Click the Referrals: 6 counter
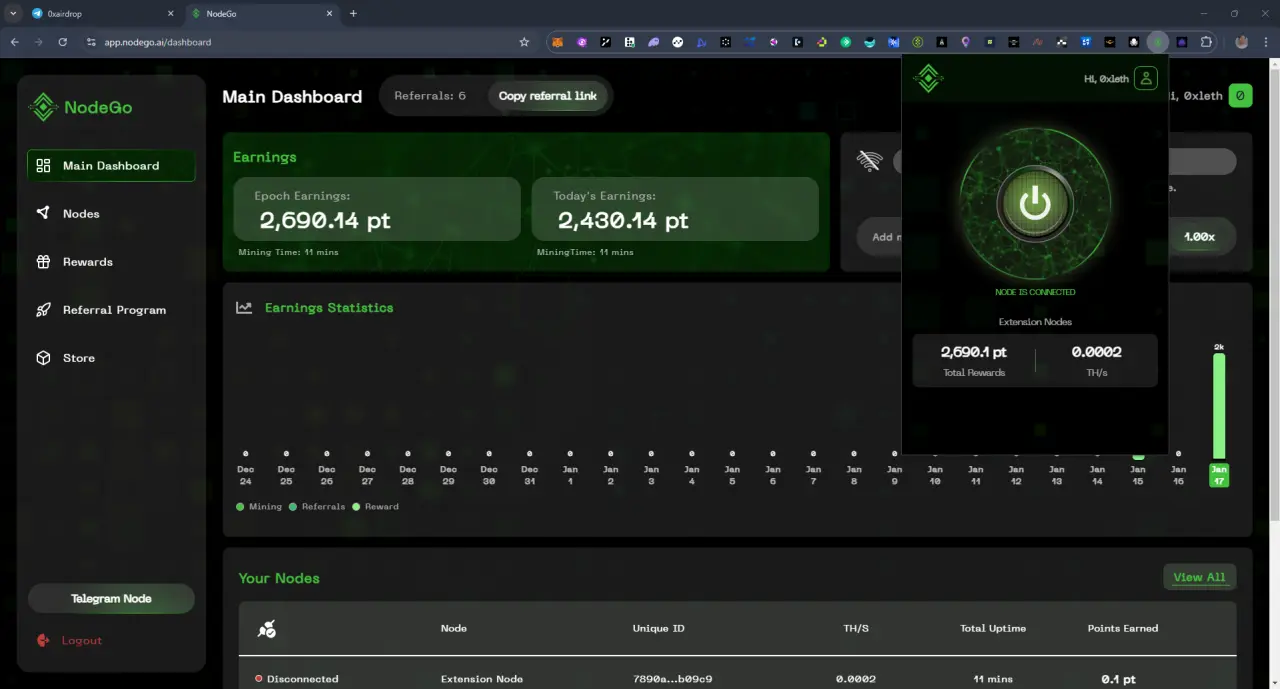 pos(430,96)
